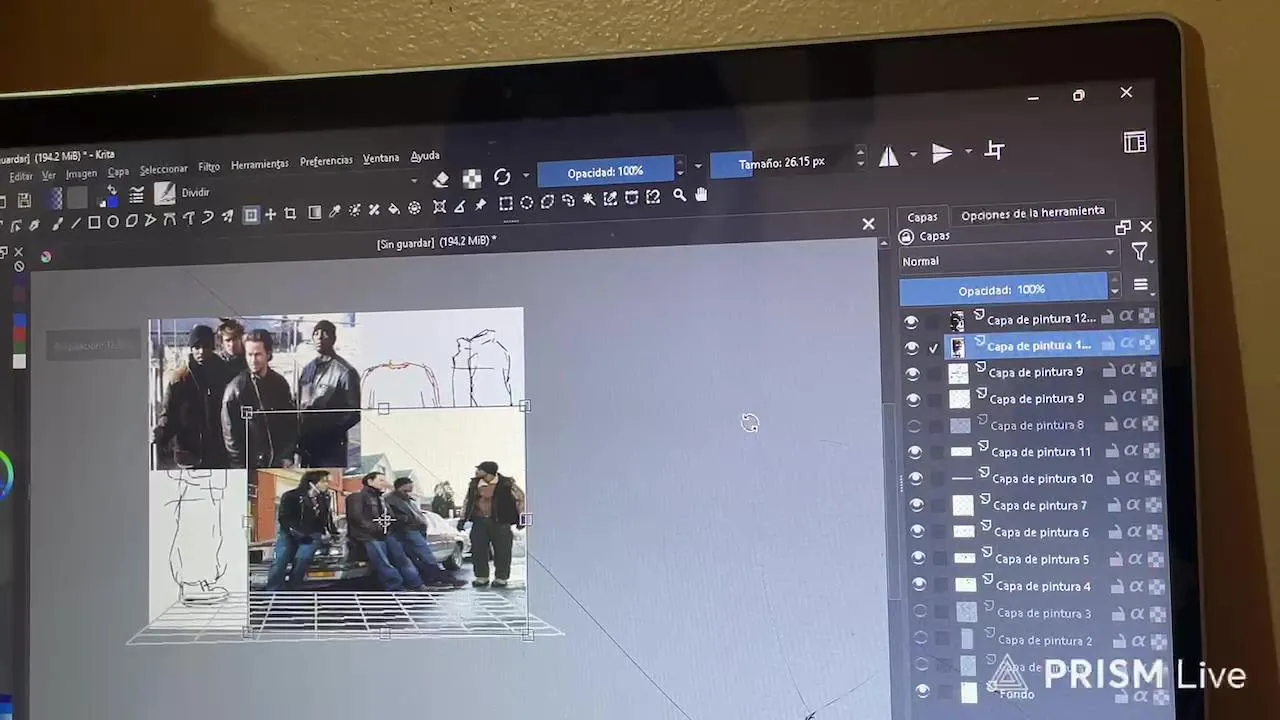Open the Herramientas menu
1280x720 pixels.
260,164
